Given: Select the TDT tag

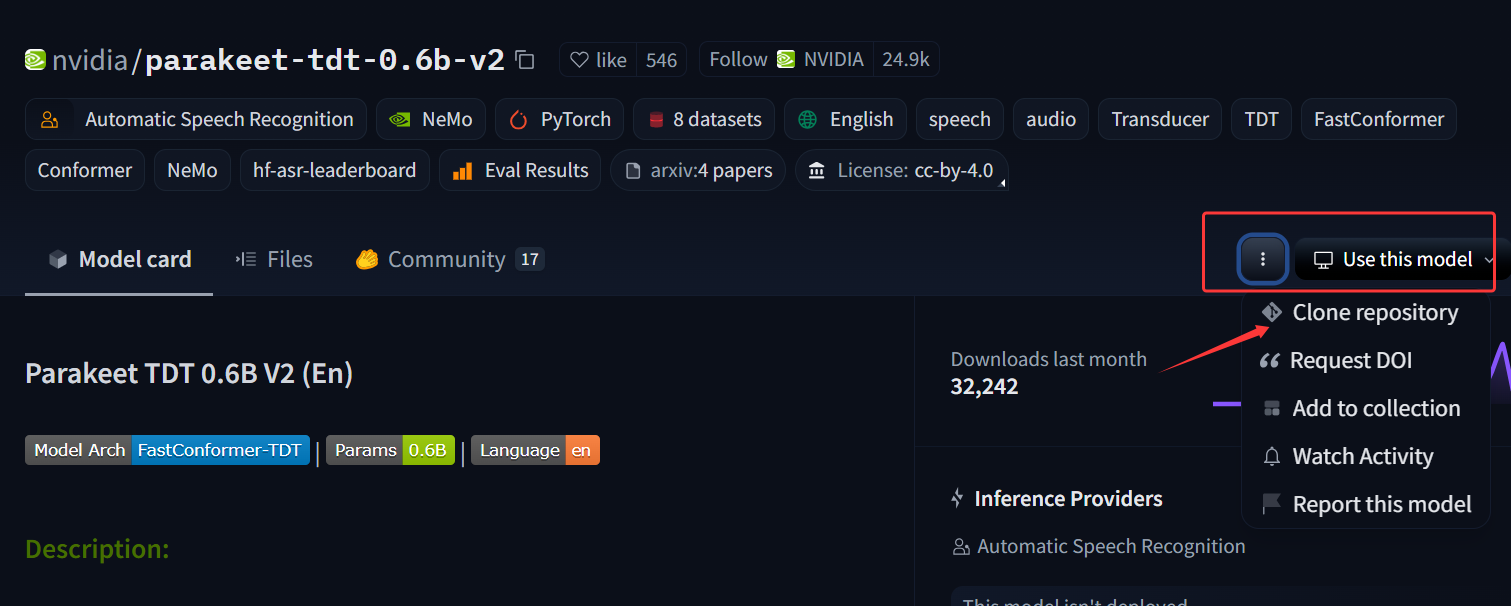Looking at the screenshot, I should (x=1261, y=119).
